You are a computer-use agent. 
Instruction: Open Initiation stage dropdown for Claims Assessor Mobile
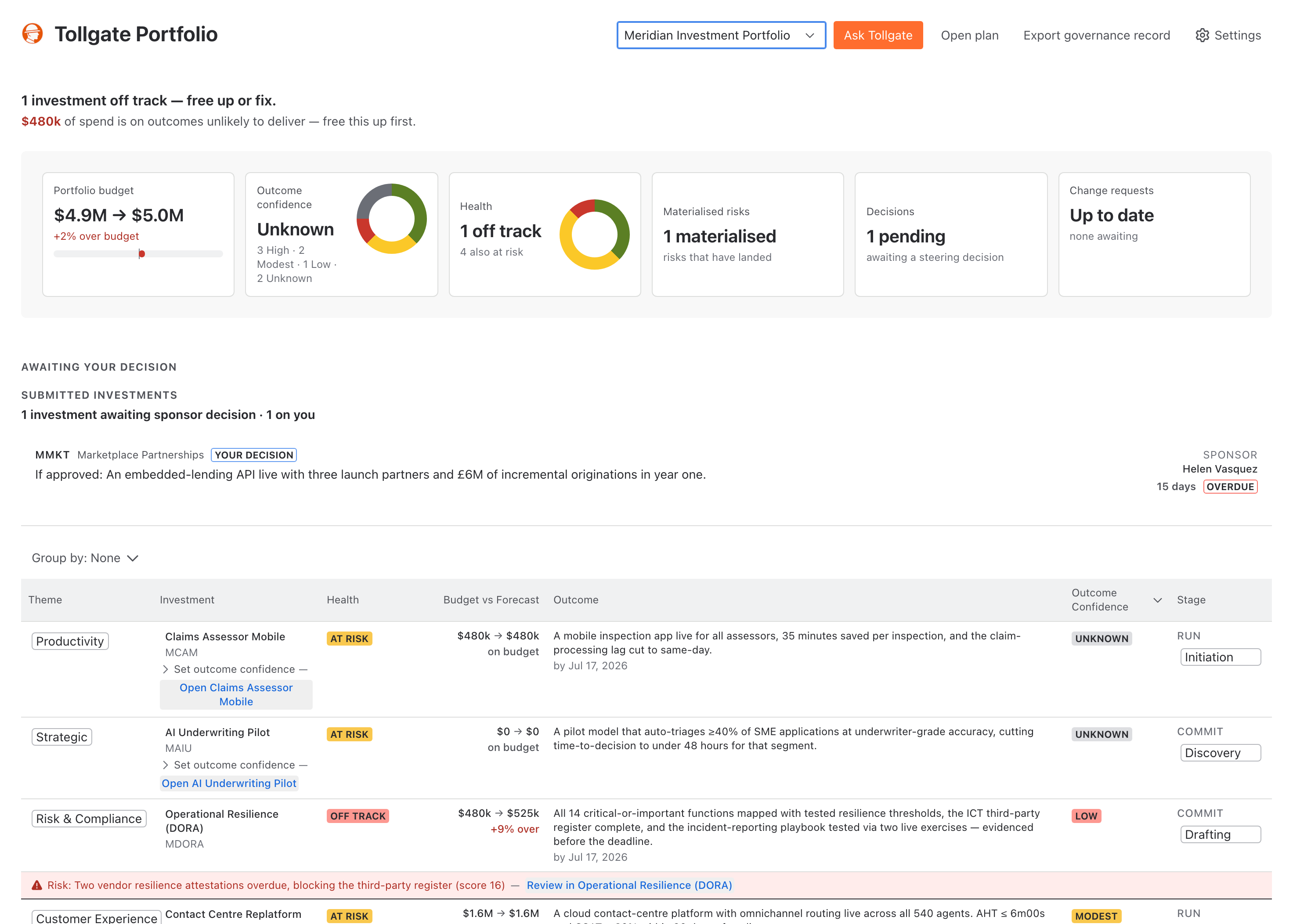[1220, 657]
